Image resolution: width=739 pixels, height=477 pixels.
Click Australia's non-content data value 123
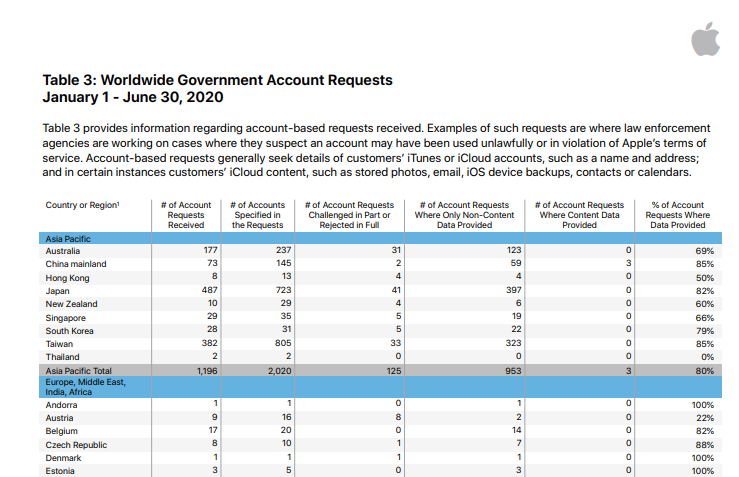click(x=514, y=250)
